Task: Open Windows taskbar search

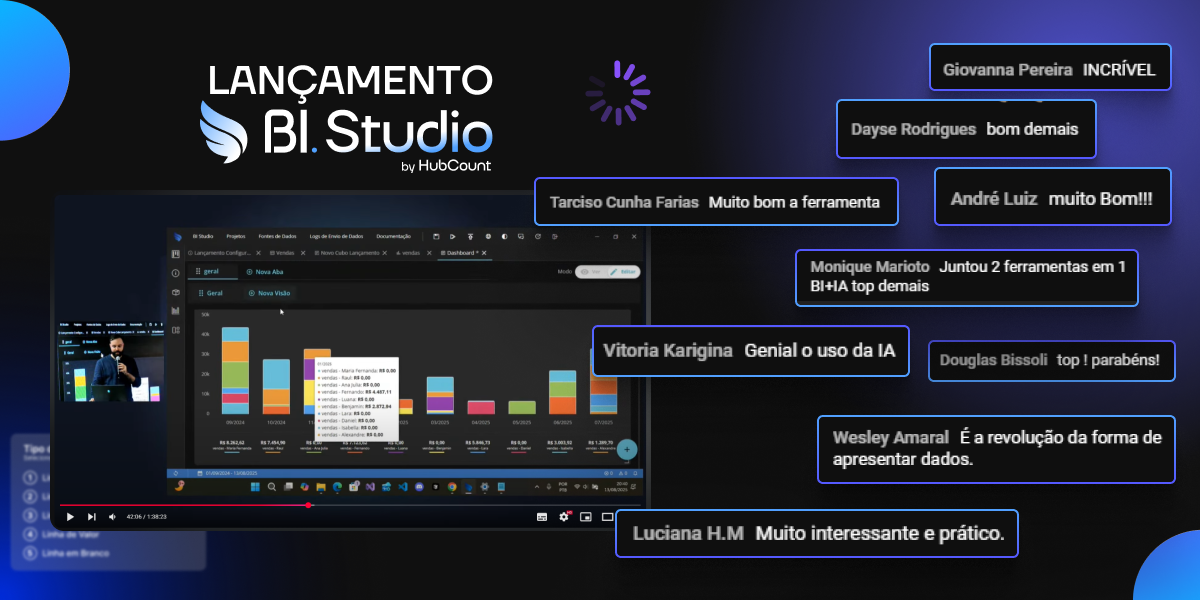Action: click(272, 487)
